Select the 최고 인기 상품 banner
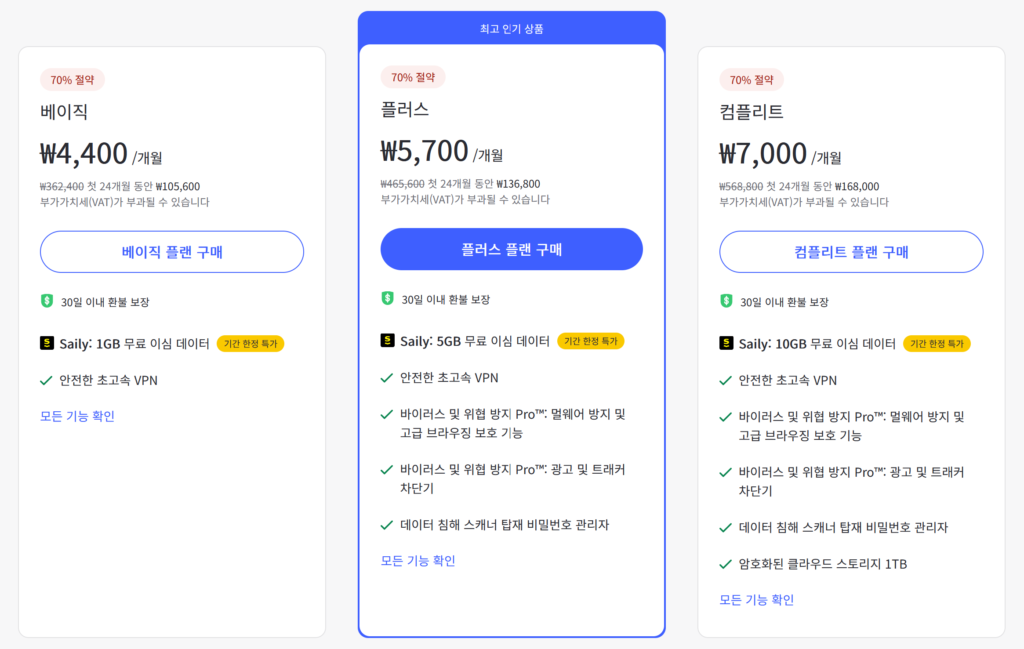1024x649 pixels. pos(511,28)
